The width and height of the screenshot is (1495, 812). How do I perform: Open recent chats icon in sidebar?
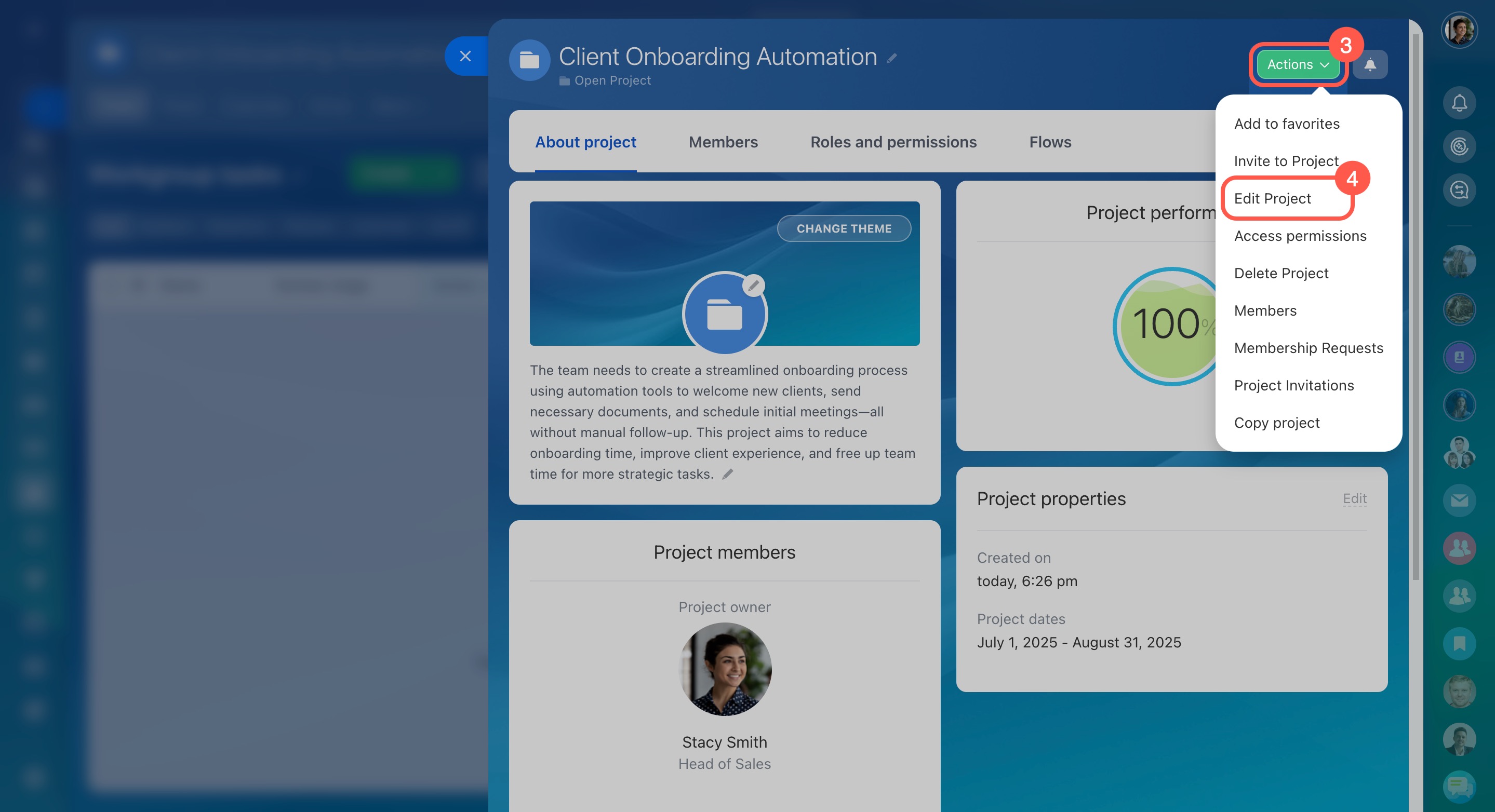click(1459, 190)
